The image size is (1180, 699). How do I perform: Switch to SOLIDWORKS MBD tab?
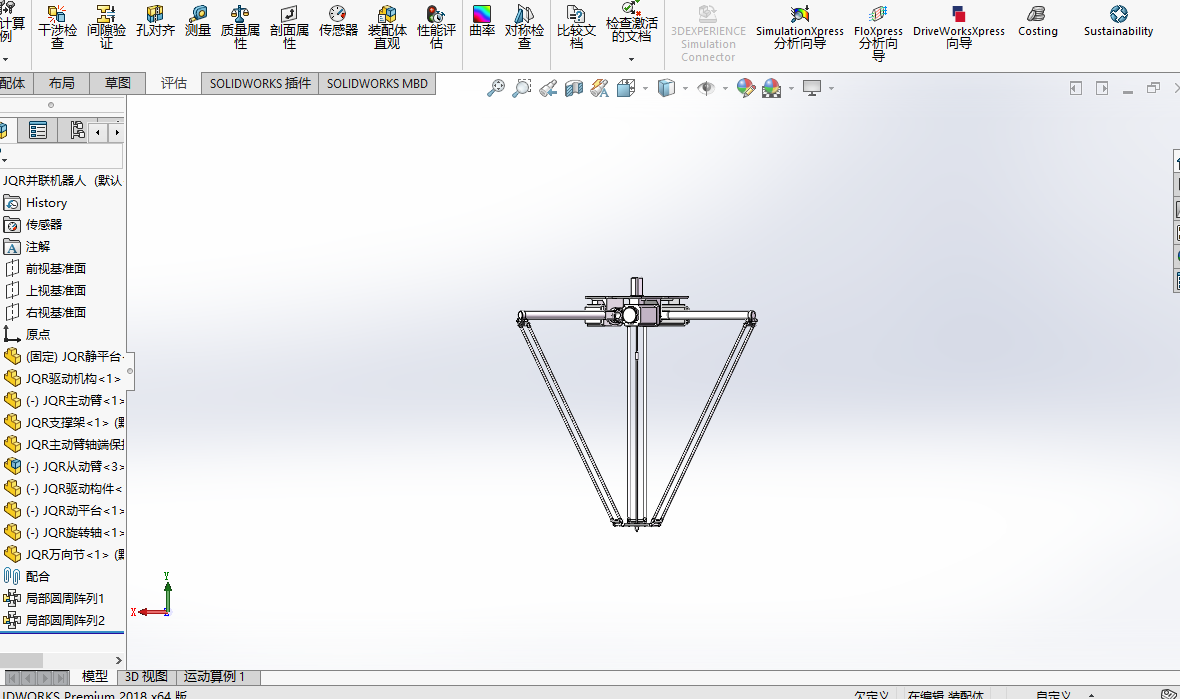point(377,84)
